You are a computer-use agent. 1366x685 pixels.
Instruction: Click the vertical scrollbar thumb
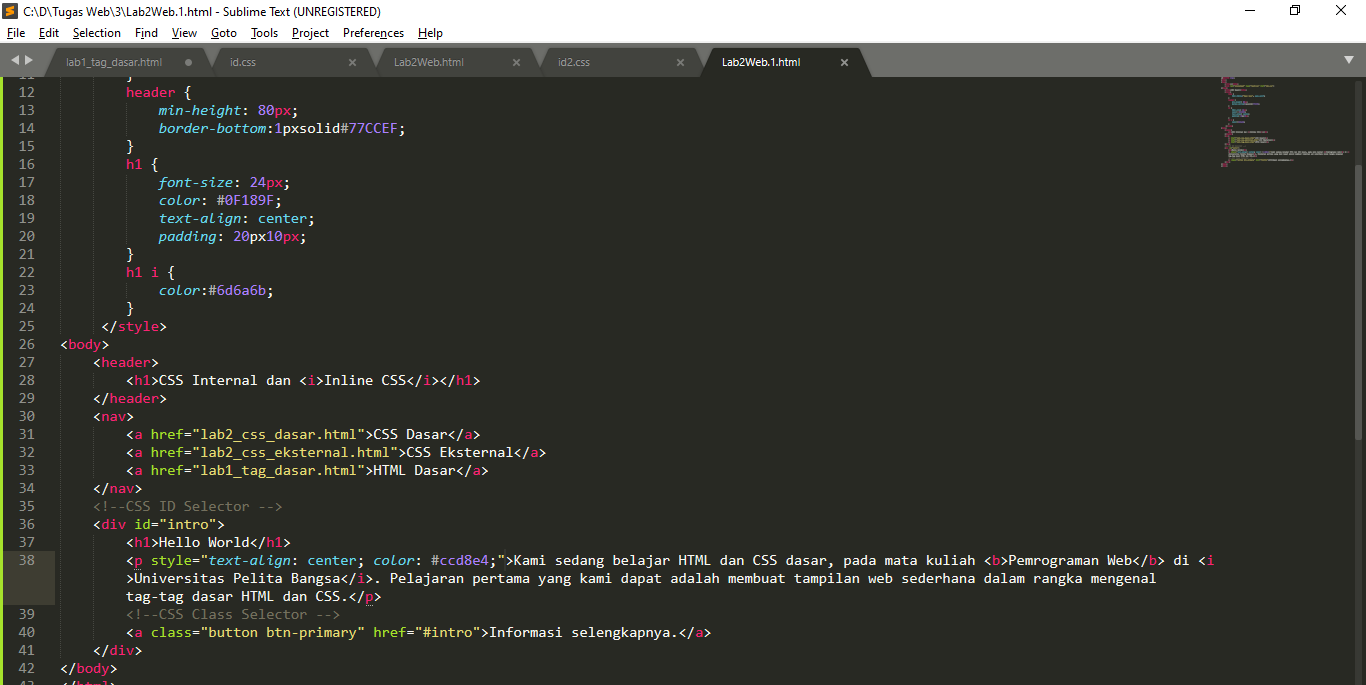point(1358,300)
